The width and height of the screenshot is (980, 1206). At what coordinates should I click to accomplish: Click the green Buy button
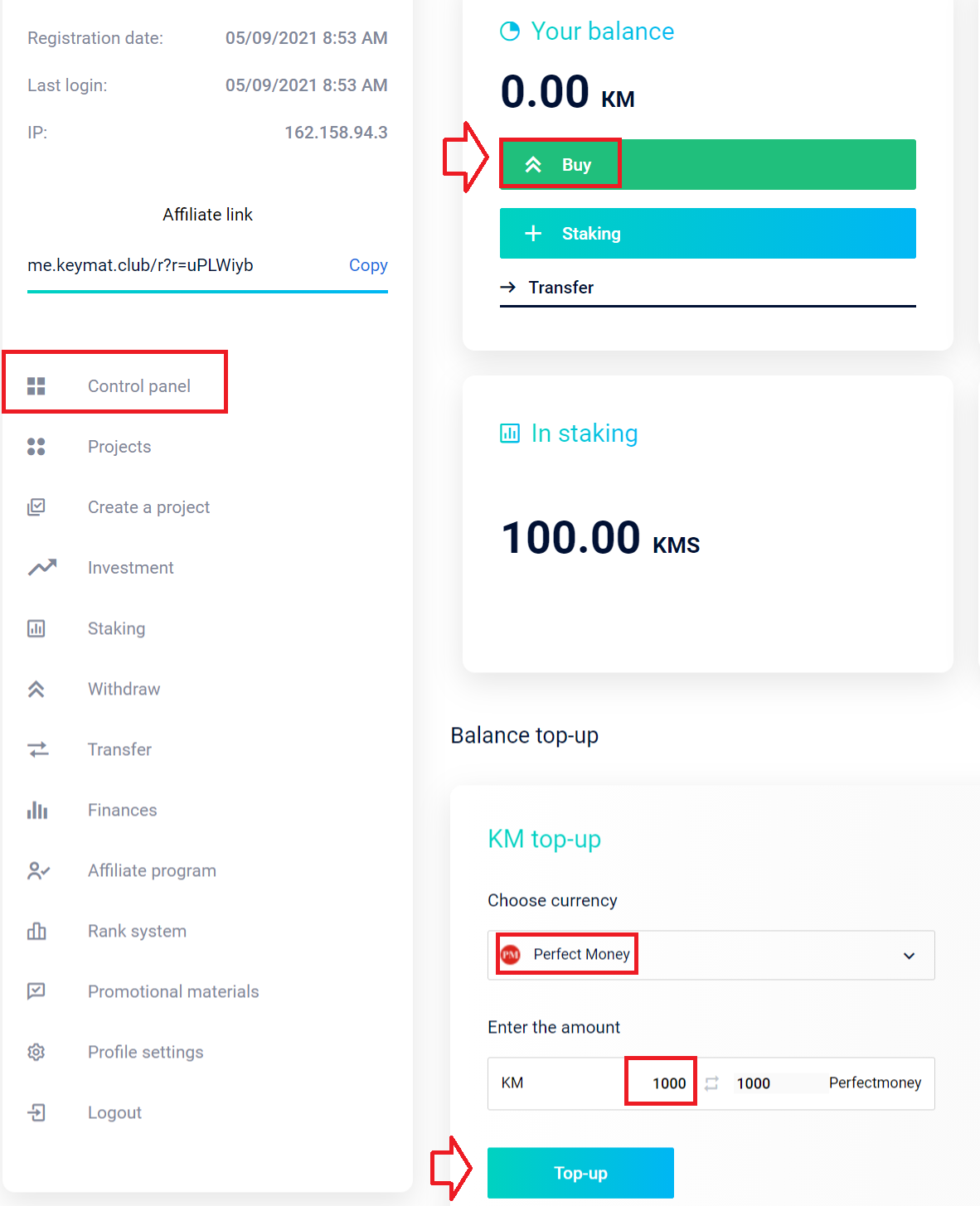click(708, 164)
